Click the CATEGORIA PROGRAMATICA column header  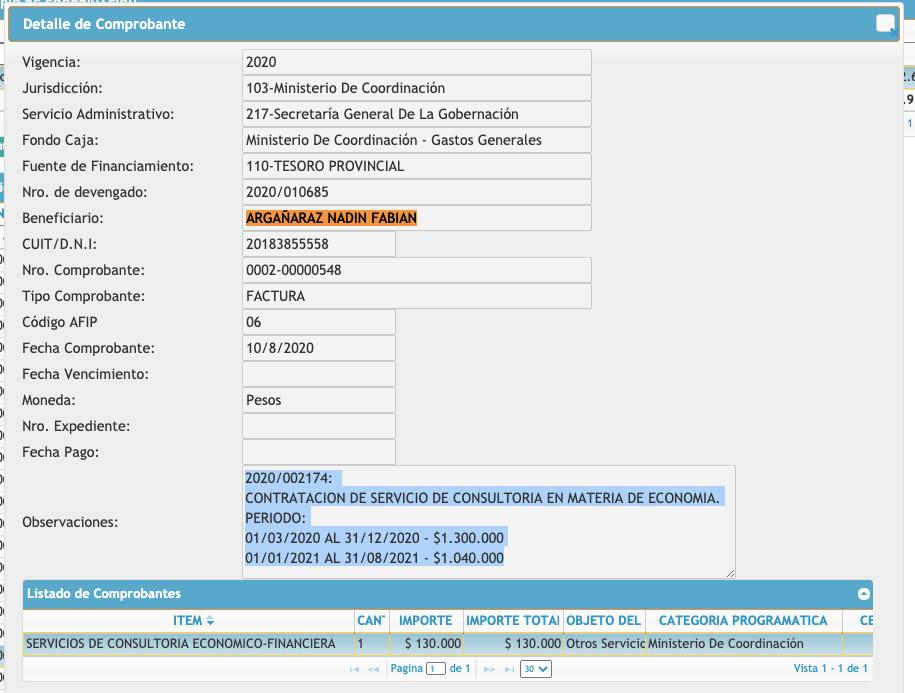[x=743, y=620]
